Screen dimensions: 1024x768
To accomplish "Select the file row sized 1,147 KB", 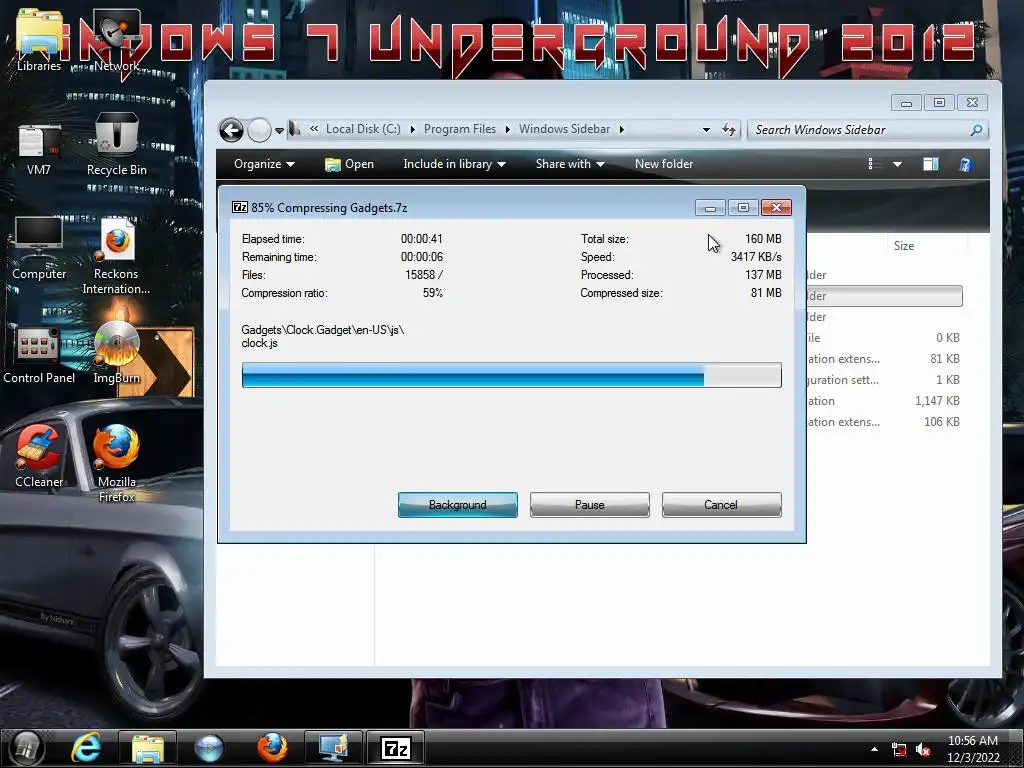I will point(884,401).
